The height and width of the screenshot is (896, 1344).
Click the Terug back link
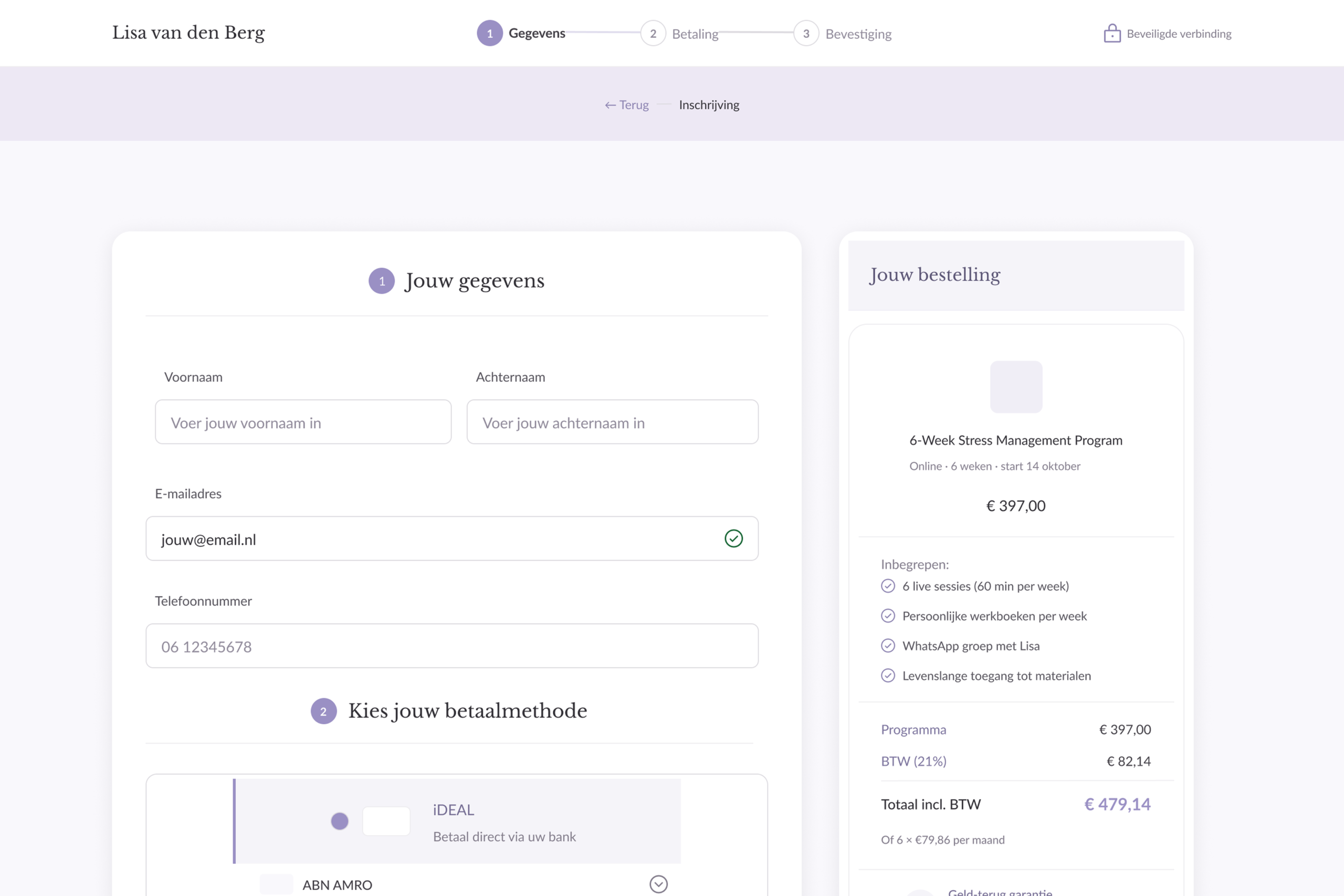[x=627, y=104]
